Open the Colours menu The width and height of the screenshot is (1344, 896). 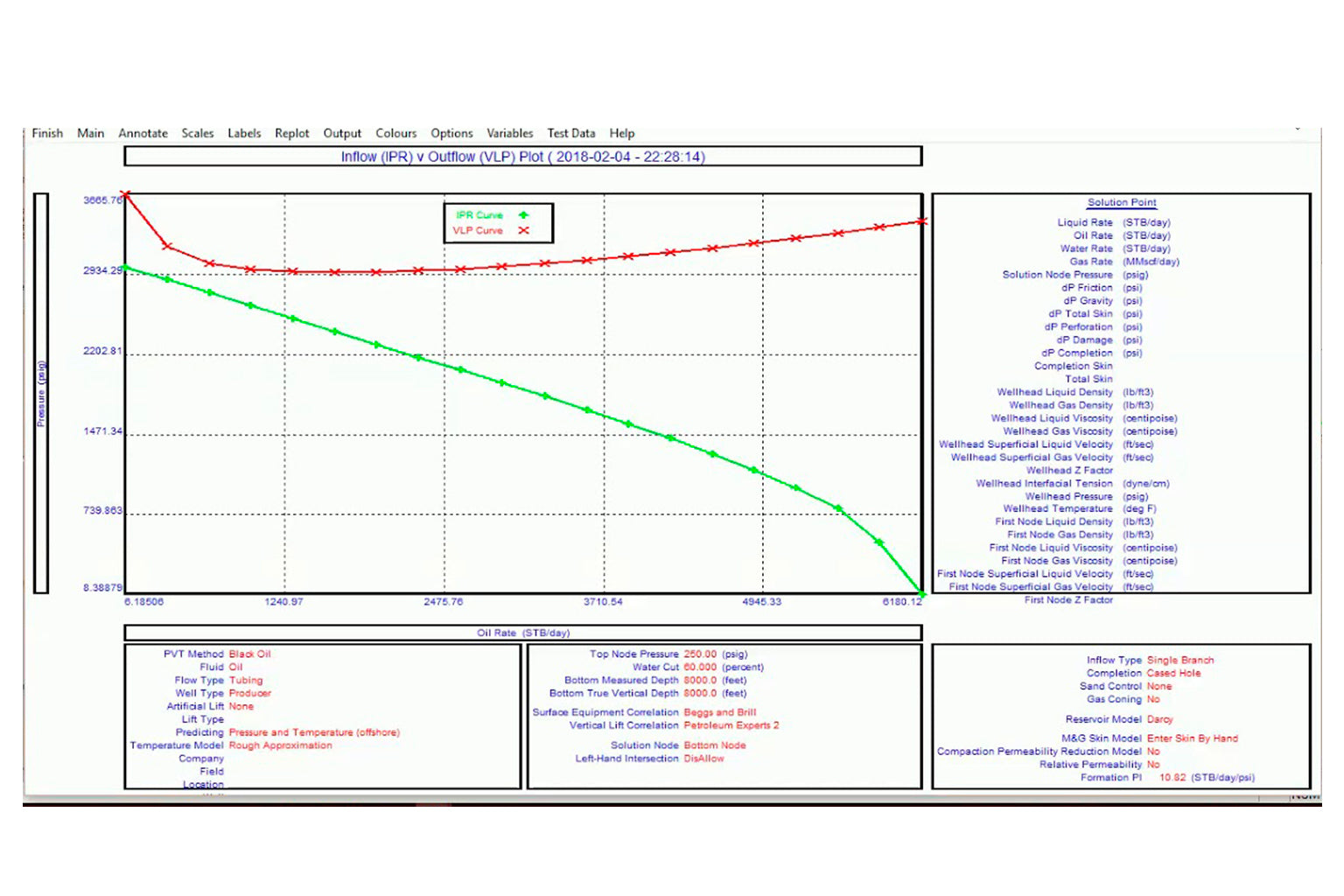coord(396,133)
